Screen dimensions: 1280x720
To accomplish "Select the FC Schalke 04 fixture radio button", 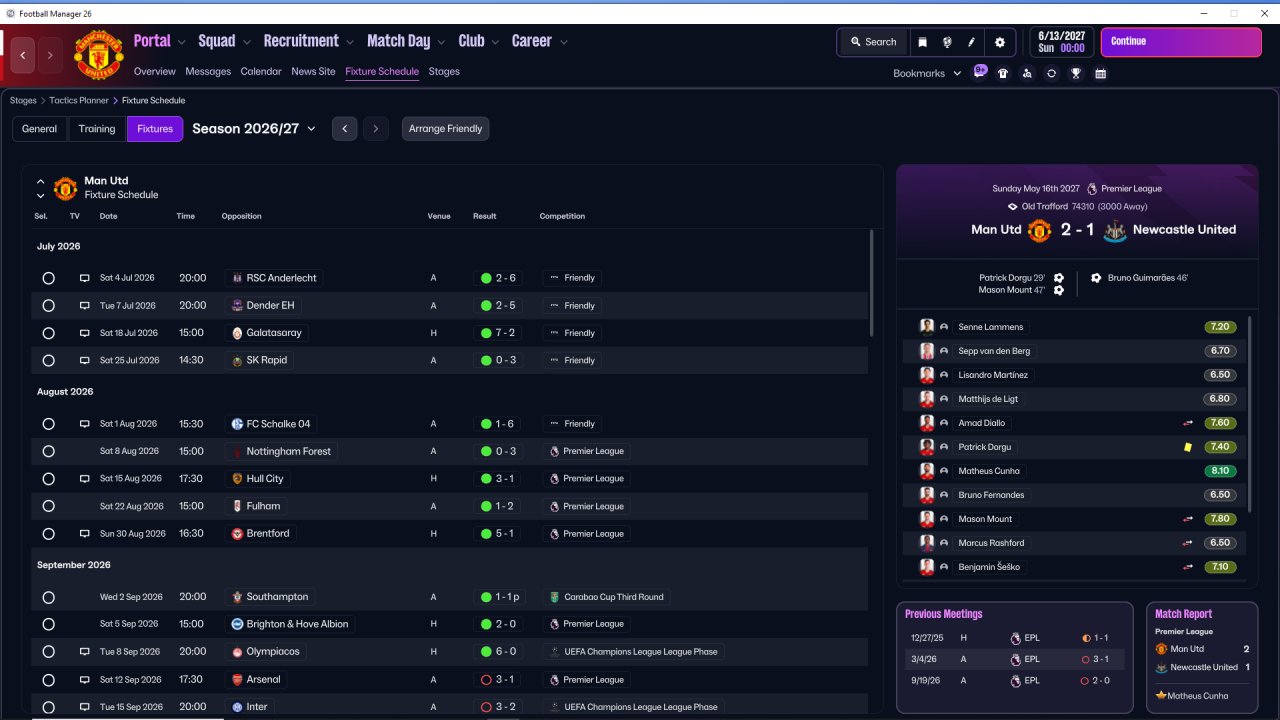I will point(48,424).
